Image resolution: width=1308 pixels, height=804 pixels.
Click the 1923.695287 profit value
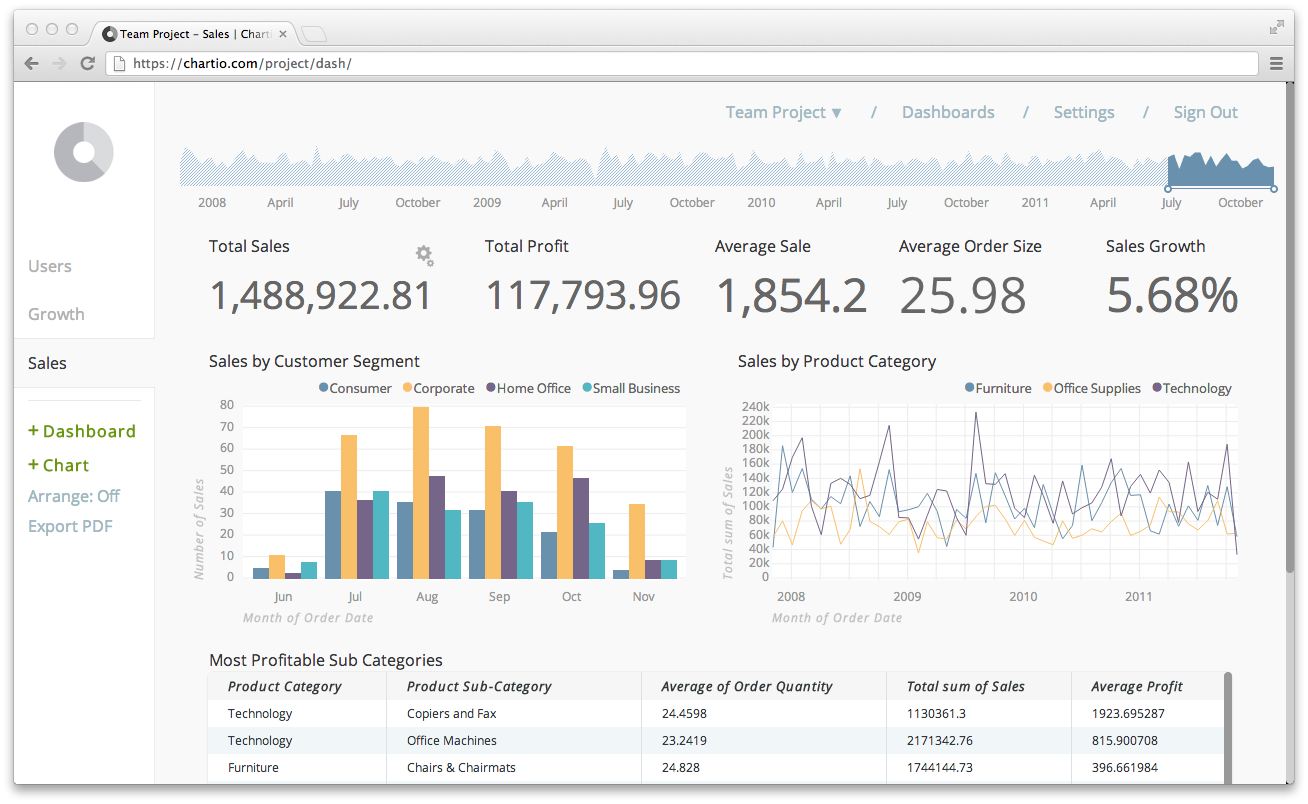(x=1129, y=713)
